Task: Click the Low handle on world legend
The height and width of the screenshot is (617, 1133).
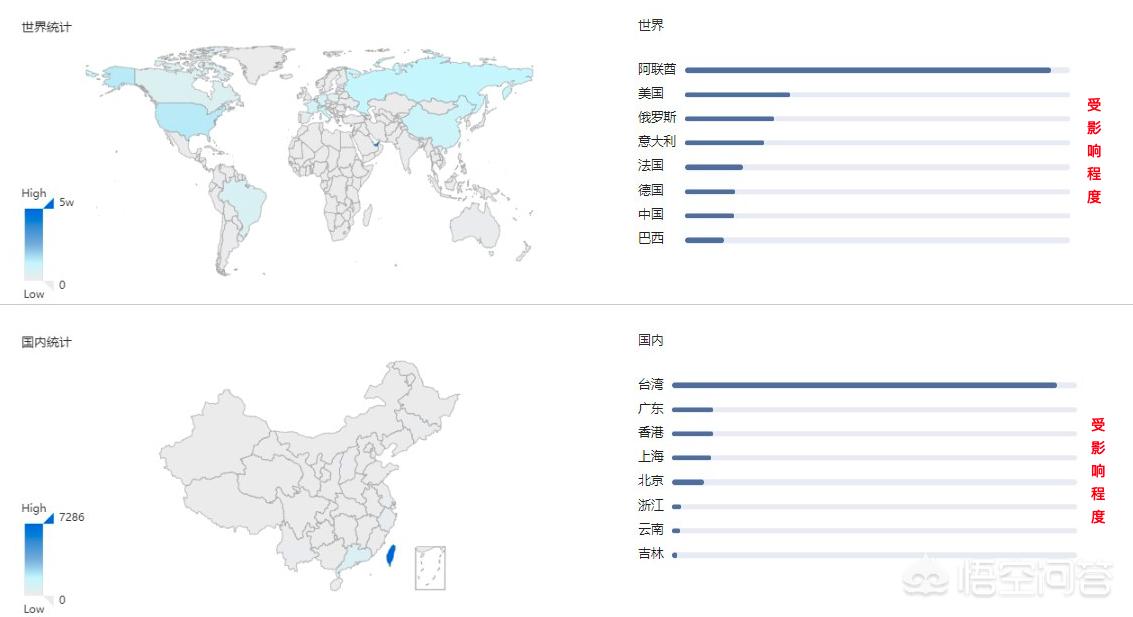Action: tap(49, 285)
